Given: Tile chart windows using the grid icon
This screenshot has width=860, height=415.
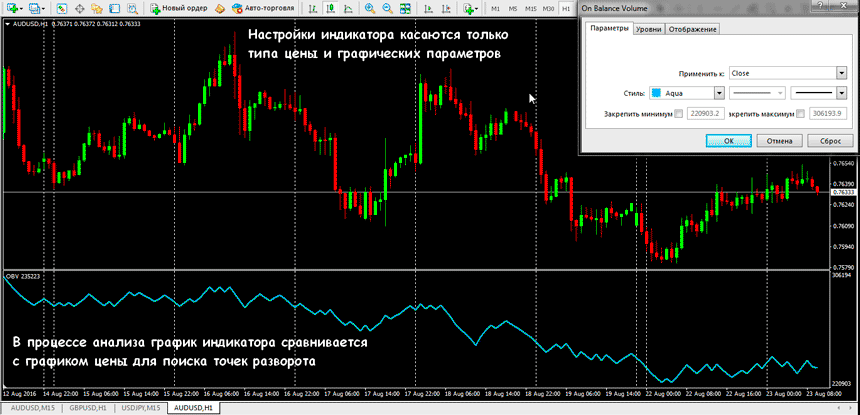Looking at the screenshot, I should pos(403,8).
